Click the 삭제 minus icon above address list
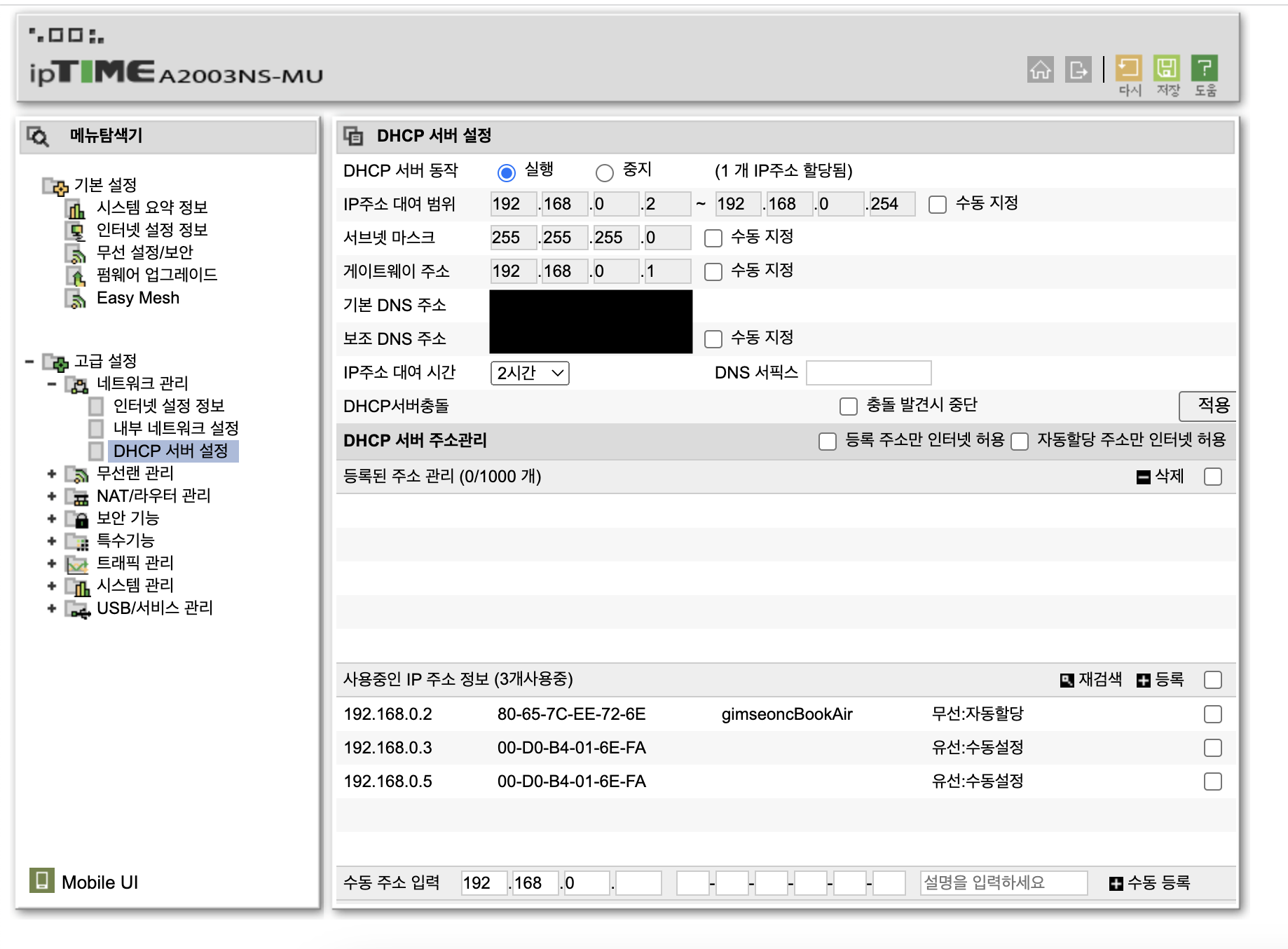Image resolution: width=1288 pixels, height=949 pixels. tap(1145, 476)
